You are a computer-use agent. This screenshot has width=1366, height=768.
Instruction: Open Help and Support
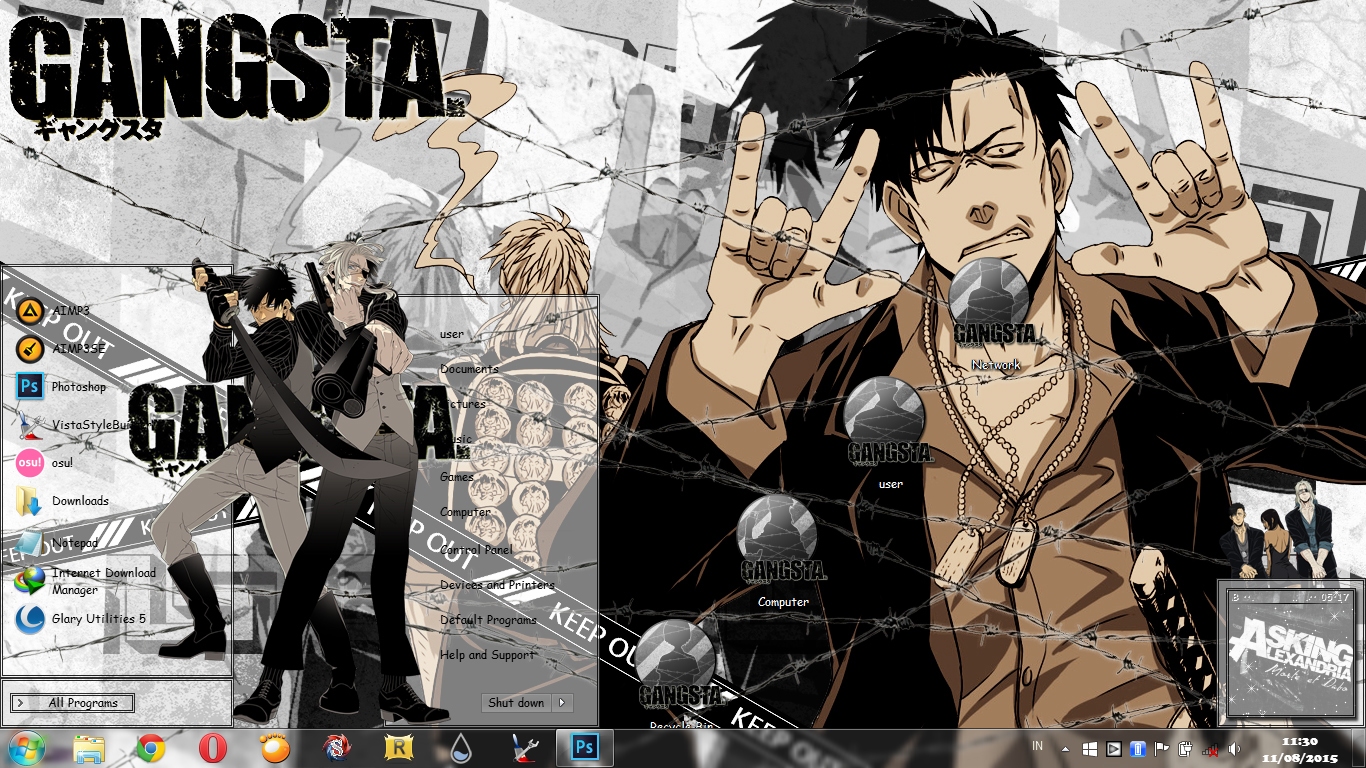point(487,655)
